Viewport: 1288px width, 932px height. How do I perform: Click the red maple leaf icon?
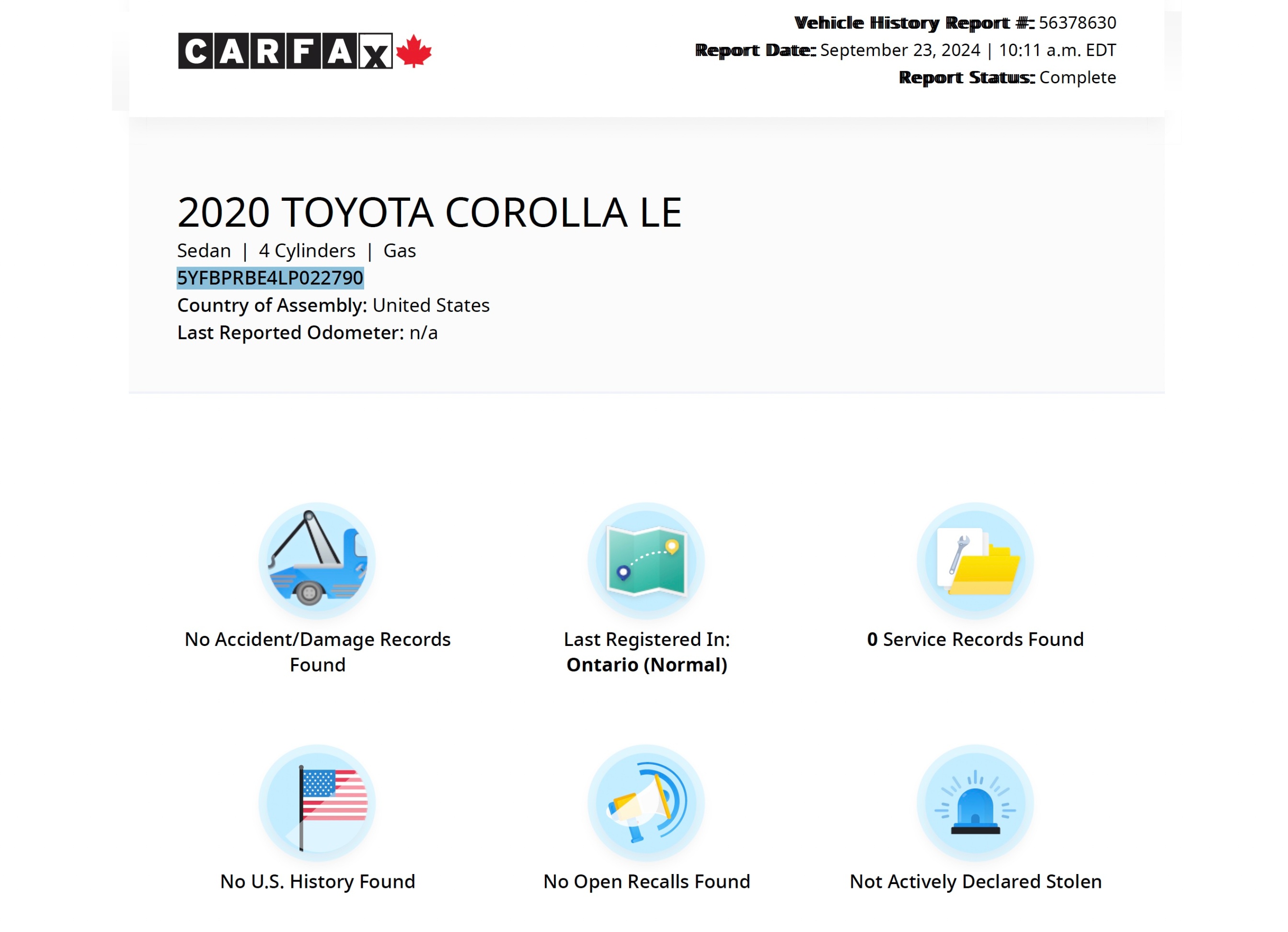coord(414,51)
